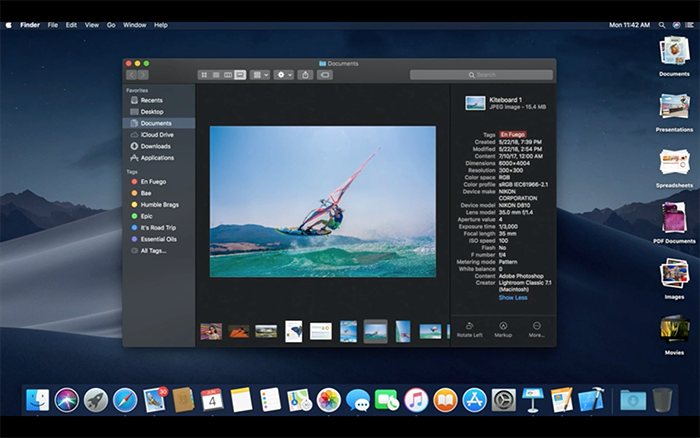Screen dimensions: 700x438
Task: Open the Go menu in menu bar
Action: [111, 24]
